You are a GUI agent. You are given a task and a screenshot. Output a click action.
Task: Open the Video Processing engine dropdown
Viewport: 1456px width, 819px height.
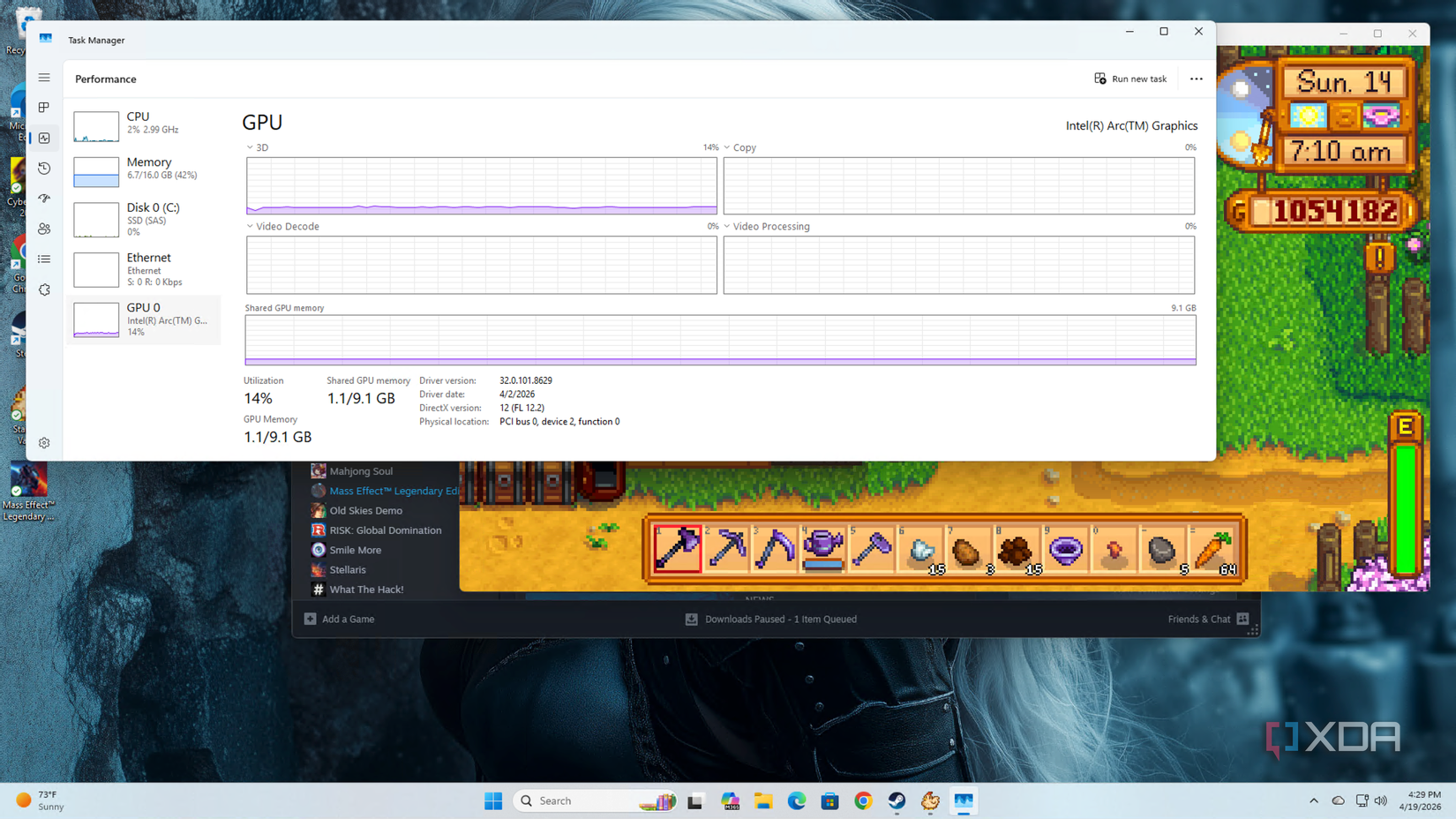click(766, 227)
